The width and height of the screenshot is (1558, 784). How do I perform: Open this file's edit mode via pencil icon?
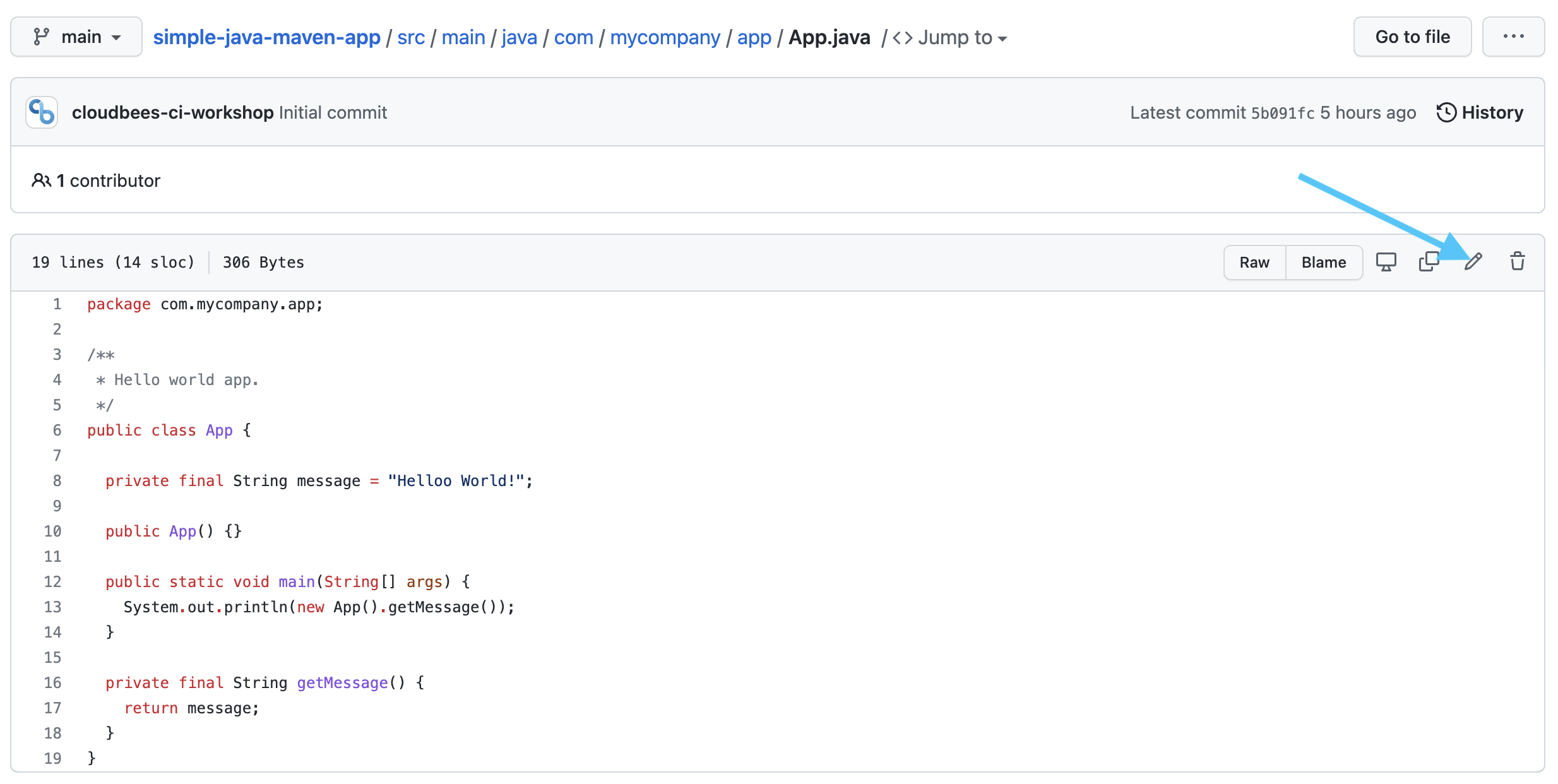1473,261
